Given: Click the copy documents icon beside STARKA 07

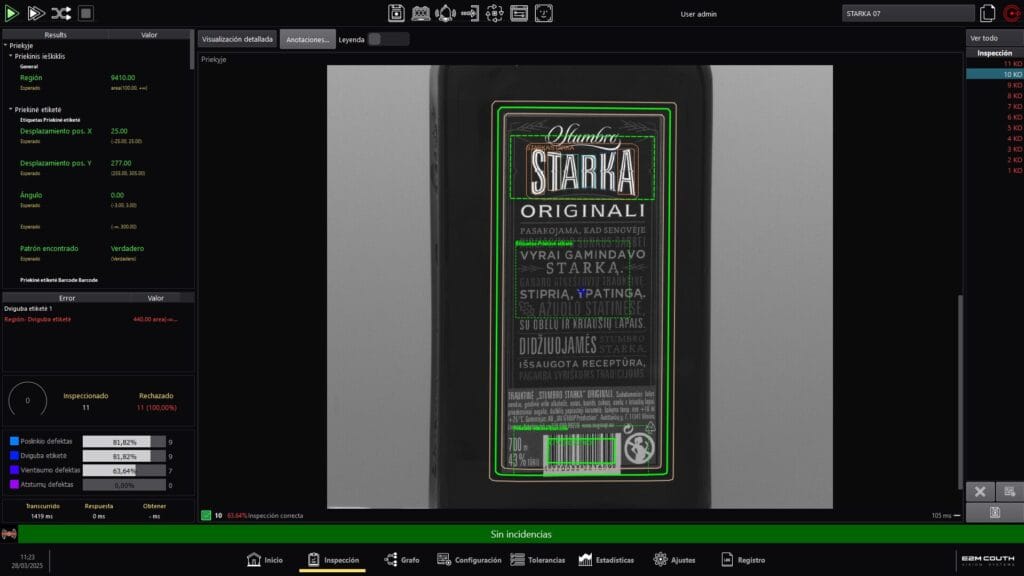Looking at the screenshot, I should pyautogui.click(x=988, y=13).
